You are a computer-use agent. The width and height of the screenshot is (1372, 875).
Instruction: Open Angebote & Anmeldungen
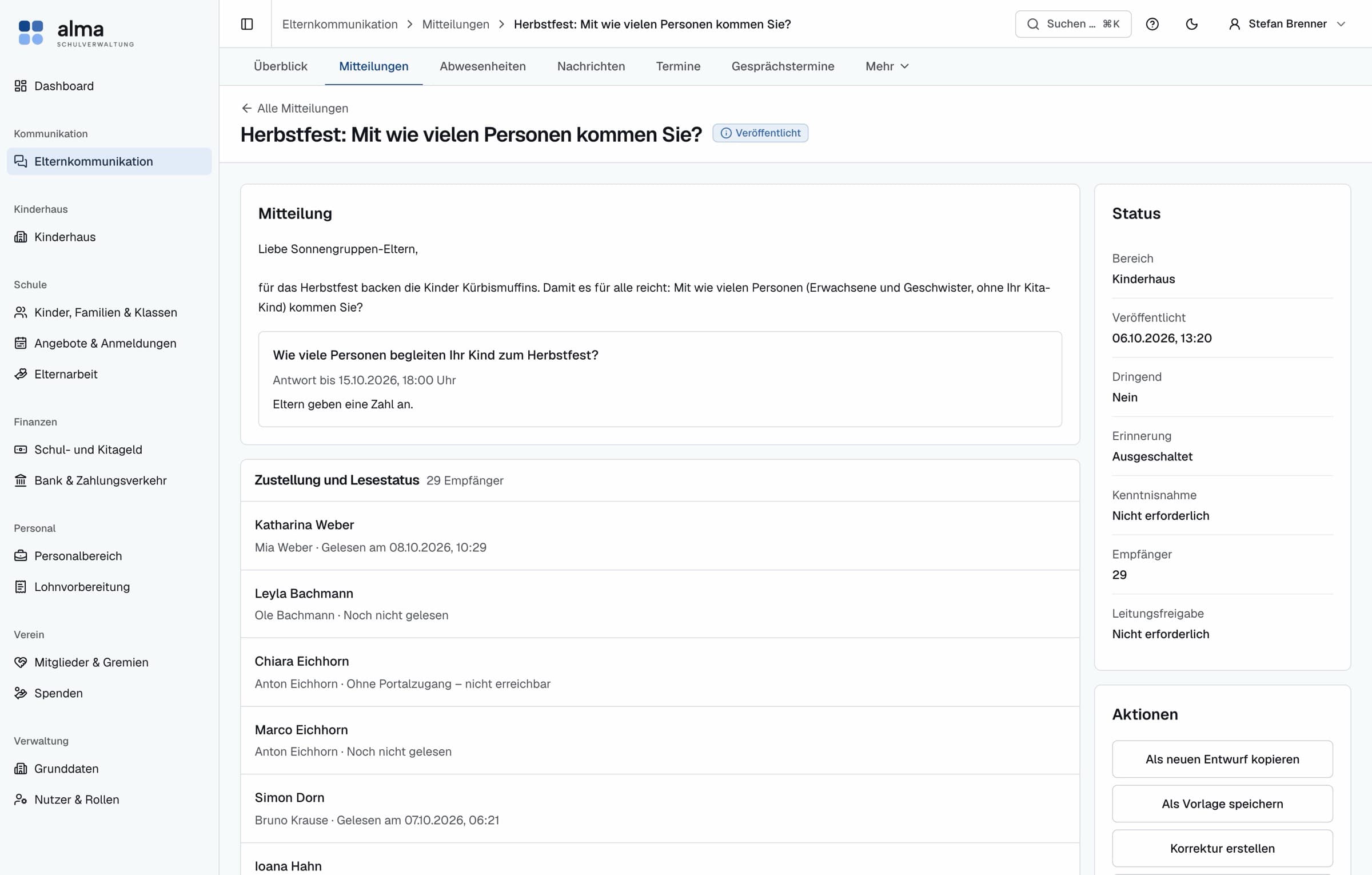point(109,343)
